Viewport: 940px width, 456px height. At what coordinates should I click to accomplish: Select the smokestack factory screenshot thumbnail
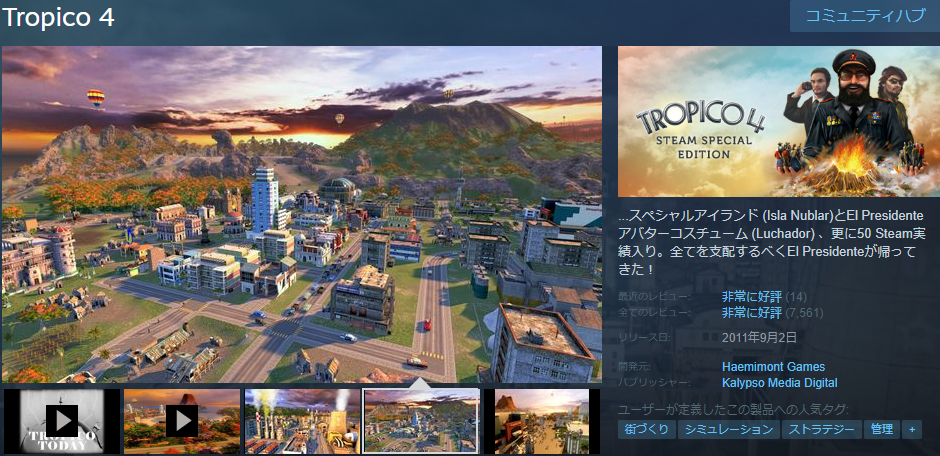coord(301,421)
